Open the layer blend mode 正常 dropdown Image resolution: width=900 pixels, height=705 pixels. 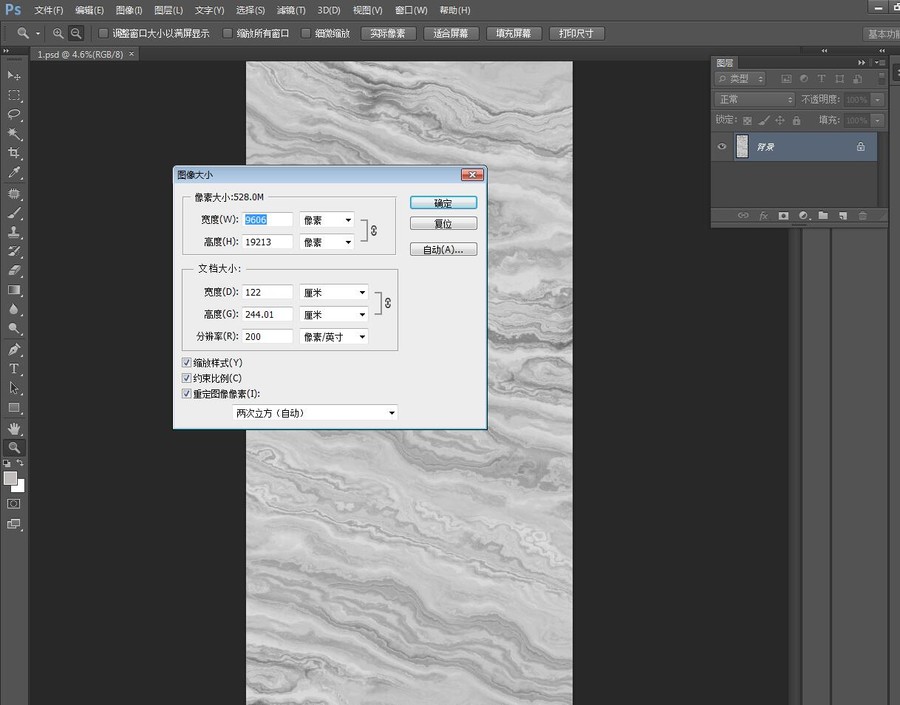tap(754, 99)
